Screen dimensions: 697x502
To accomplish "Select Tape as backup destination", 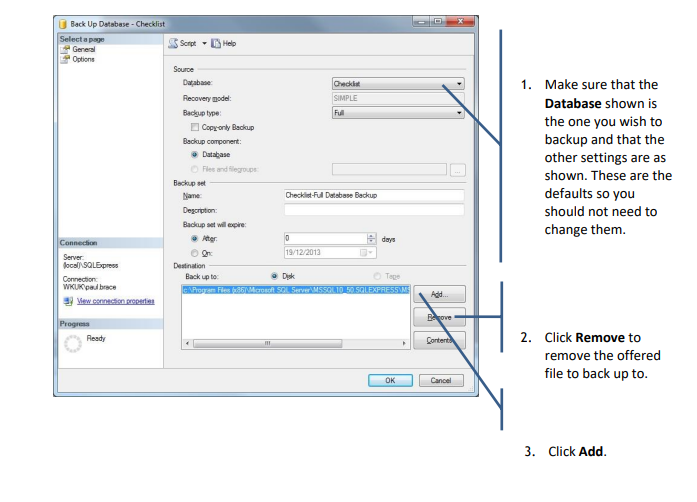I will pyautogui.click(x=377, y=277).
